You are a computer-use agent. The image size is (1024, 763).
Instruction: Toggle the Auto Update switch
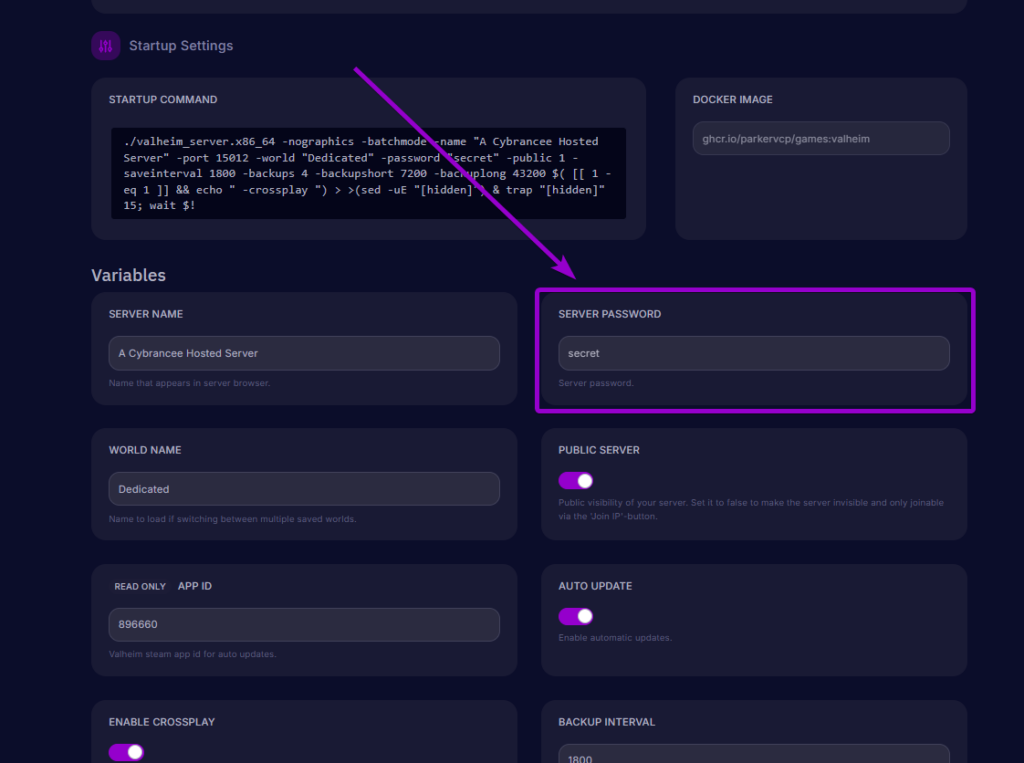tap(575, 616)
